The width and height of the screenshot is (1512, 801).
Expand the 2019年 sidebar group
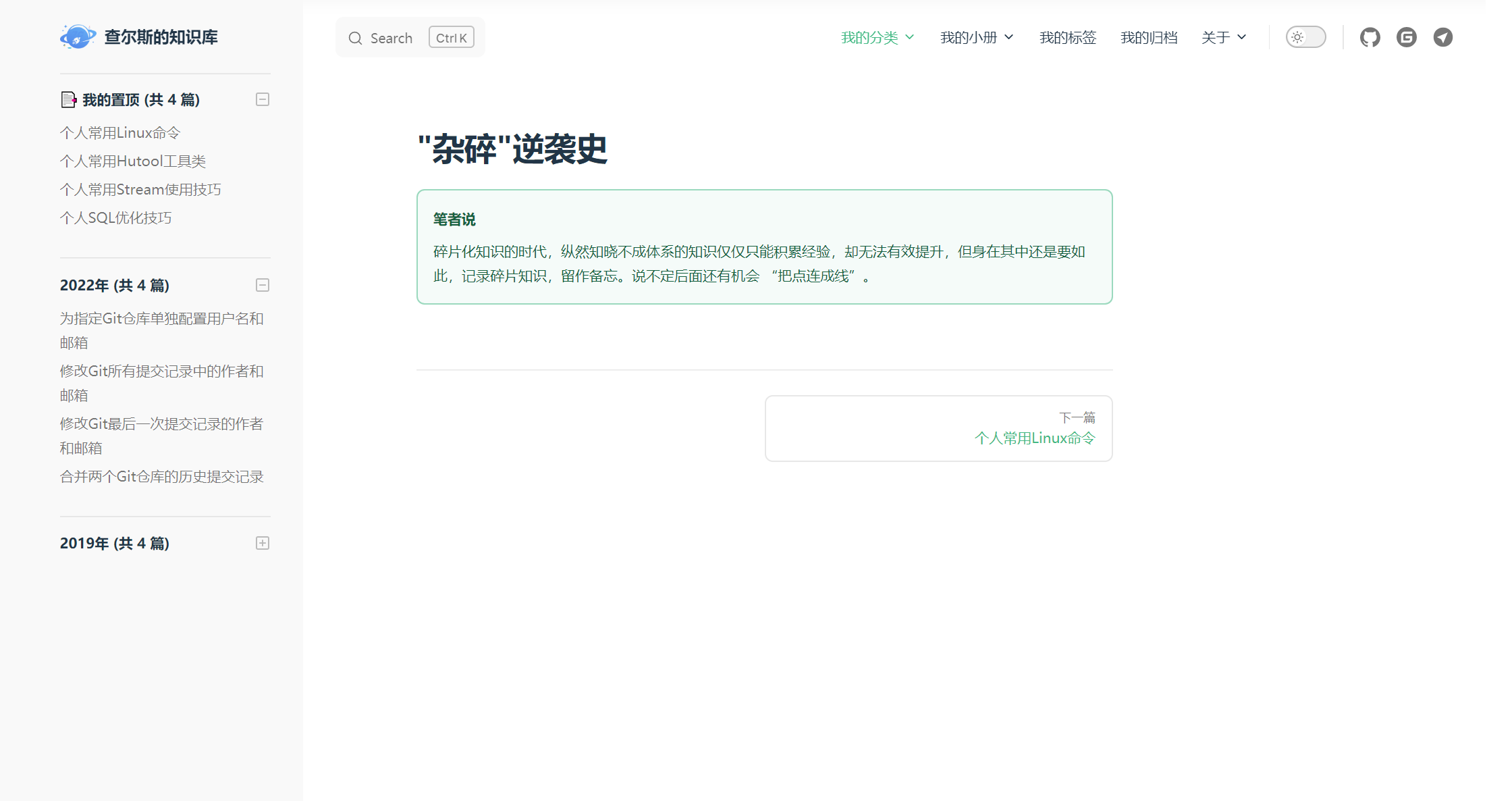click(x=263, y=543)
